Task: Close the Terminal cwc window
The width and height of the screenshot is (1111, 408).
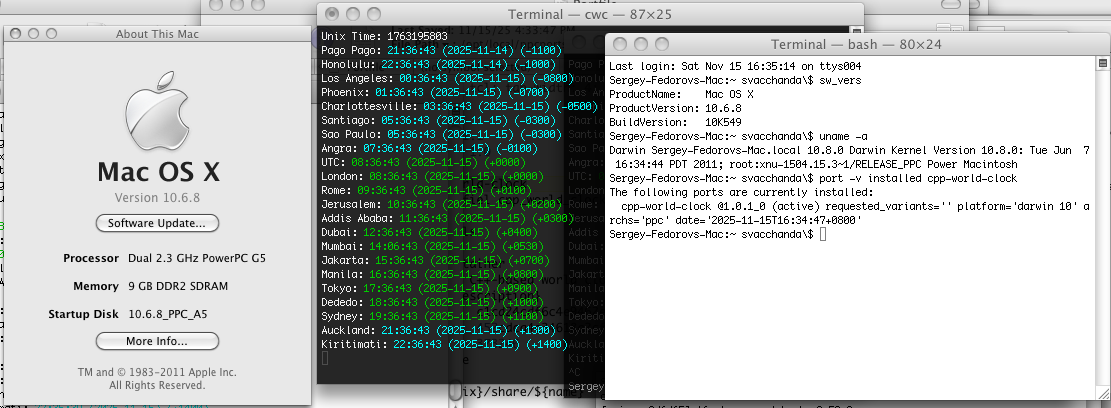Action: 331,14
